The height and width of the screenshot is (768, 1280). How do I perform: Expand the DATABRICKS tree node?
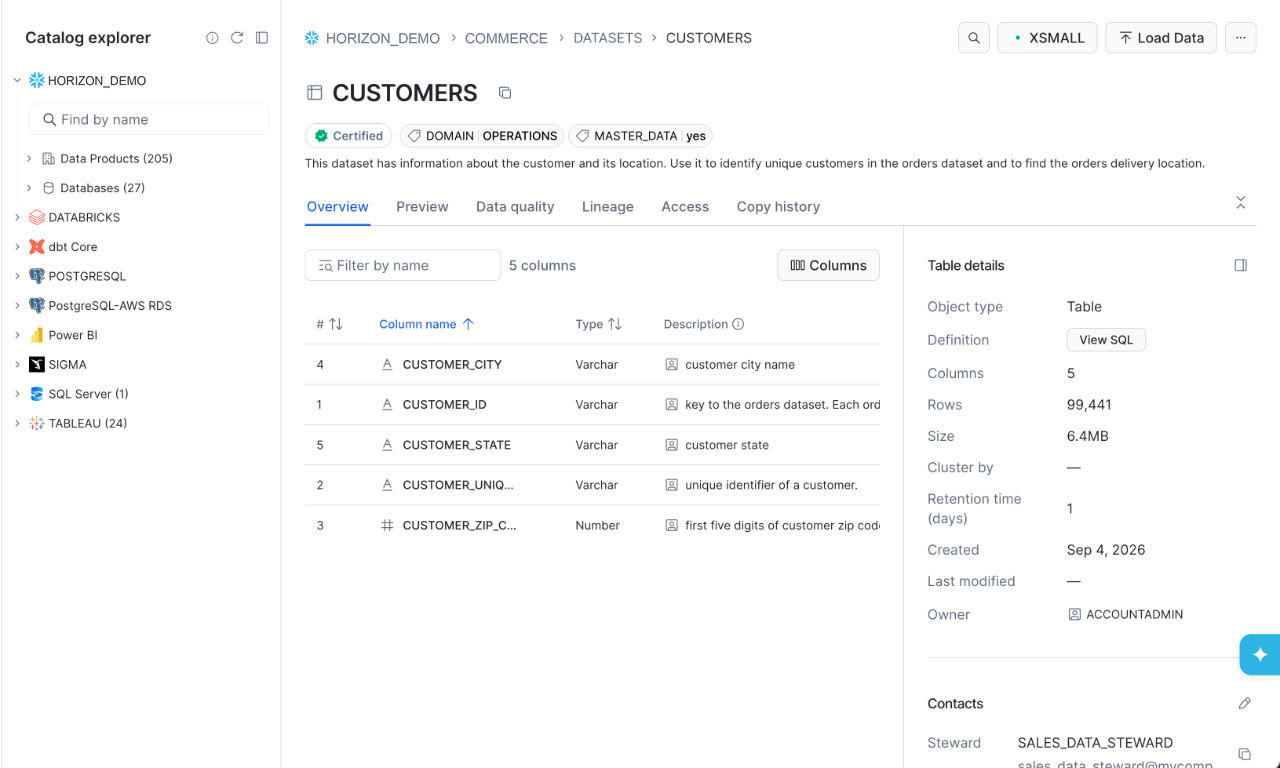pyautogui.click(x=17, y=217)
